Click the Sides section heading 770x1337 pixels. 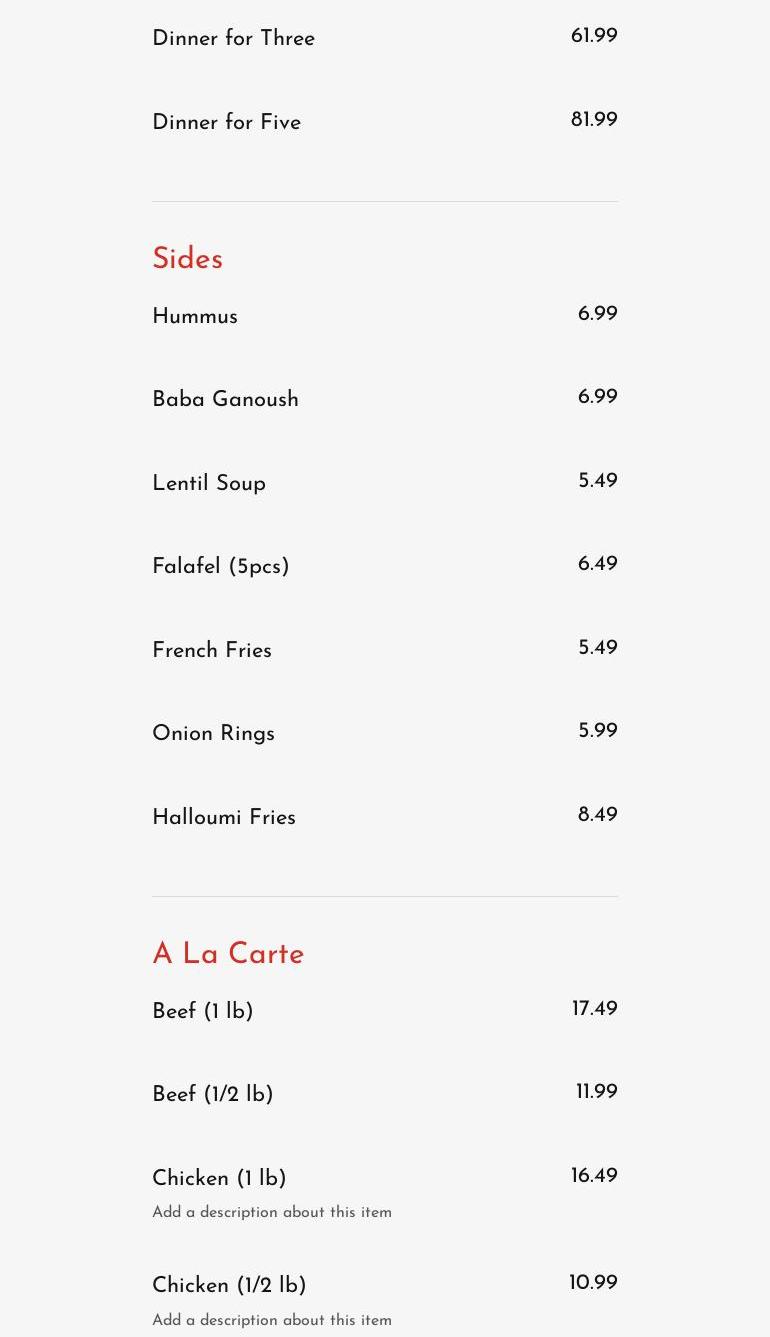point(187,259)
